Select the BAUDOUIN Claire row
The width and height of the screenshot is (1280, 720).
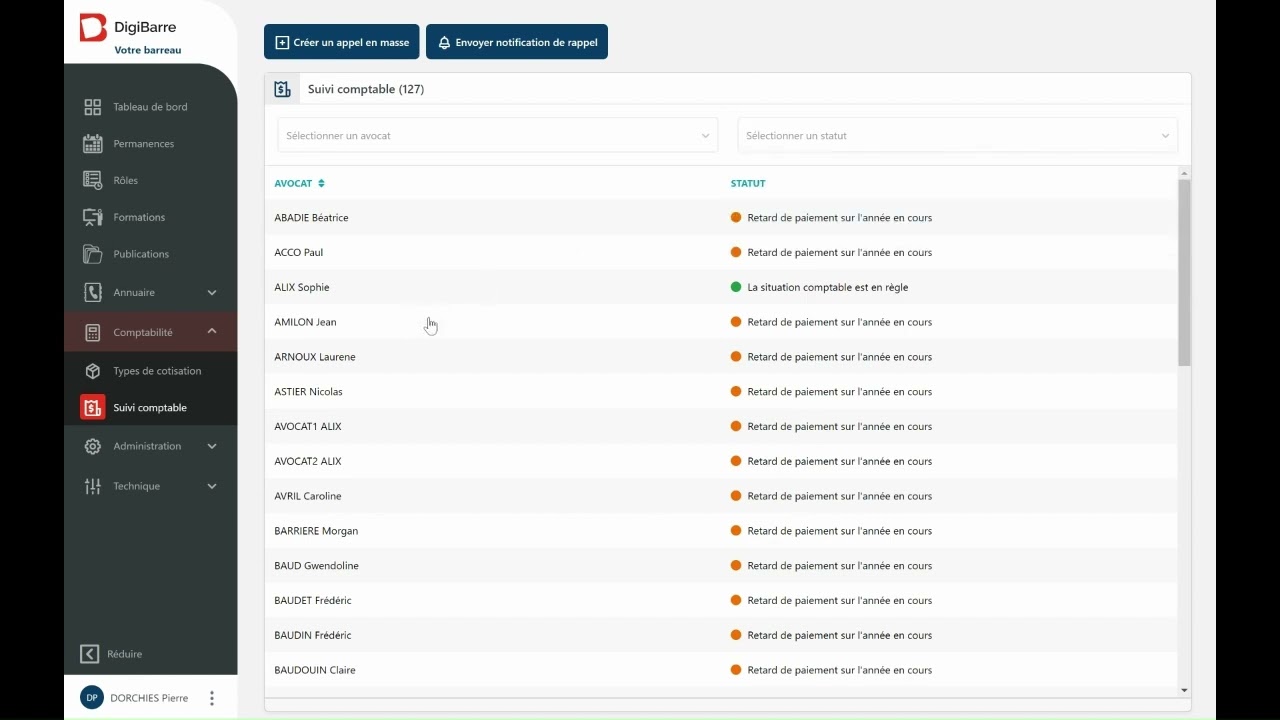721,671
